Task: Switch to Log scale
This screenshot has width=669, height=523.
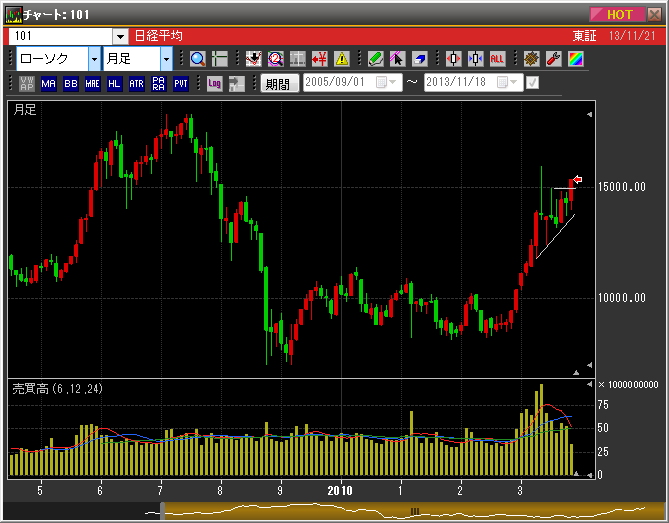Action: (214, 84)
